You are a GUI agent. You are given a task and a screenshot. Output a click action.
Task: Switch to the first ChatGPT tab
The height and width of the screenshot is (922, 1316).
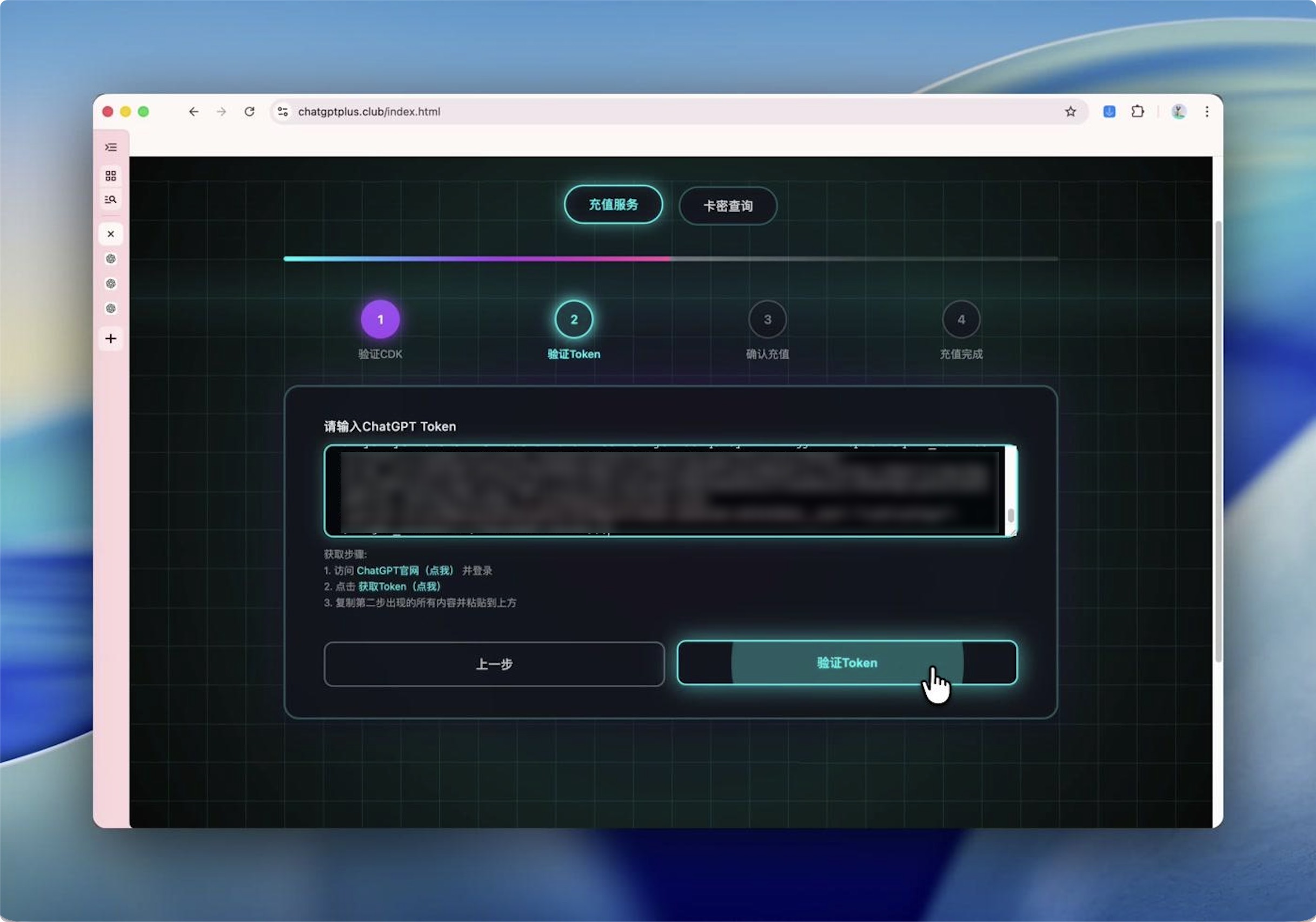click(x=111, y=259)
